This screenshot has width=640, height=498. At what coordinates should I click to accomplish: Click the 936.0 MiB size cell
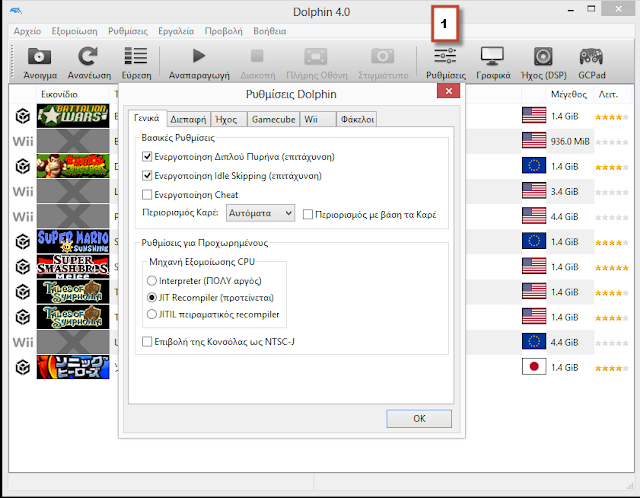click(x=570, y=141)
